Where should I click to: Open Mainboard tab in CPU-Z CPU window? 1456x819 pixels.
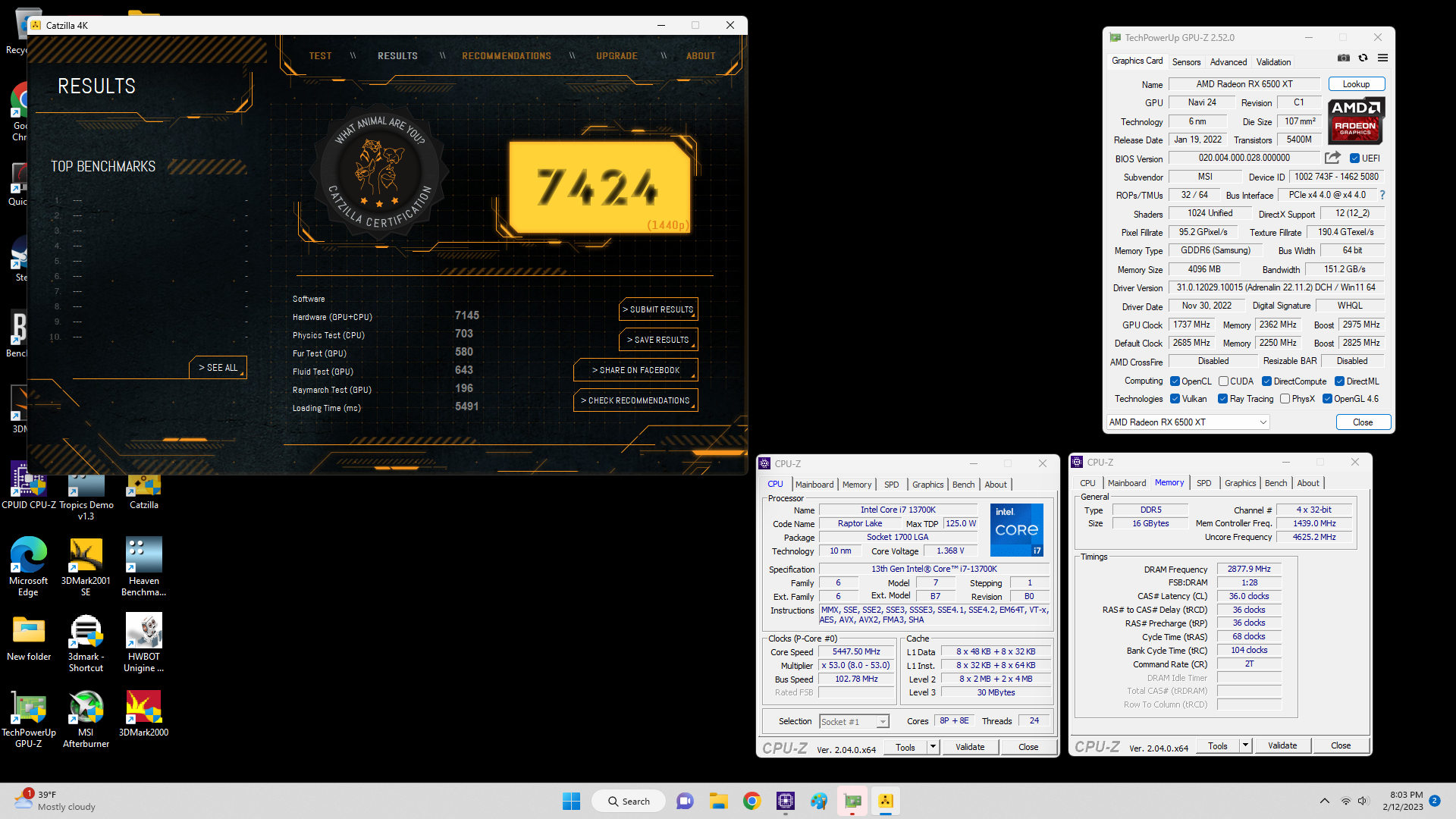pyautogui.click(x=814, y=485)
